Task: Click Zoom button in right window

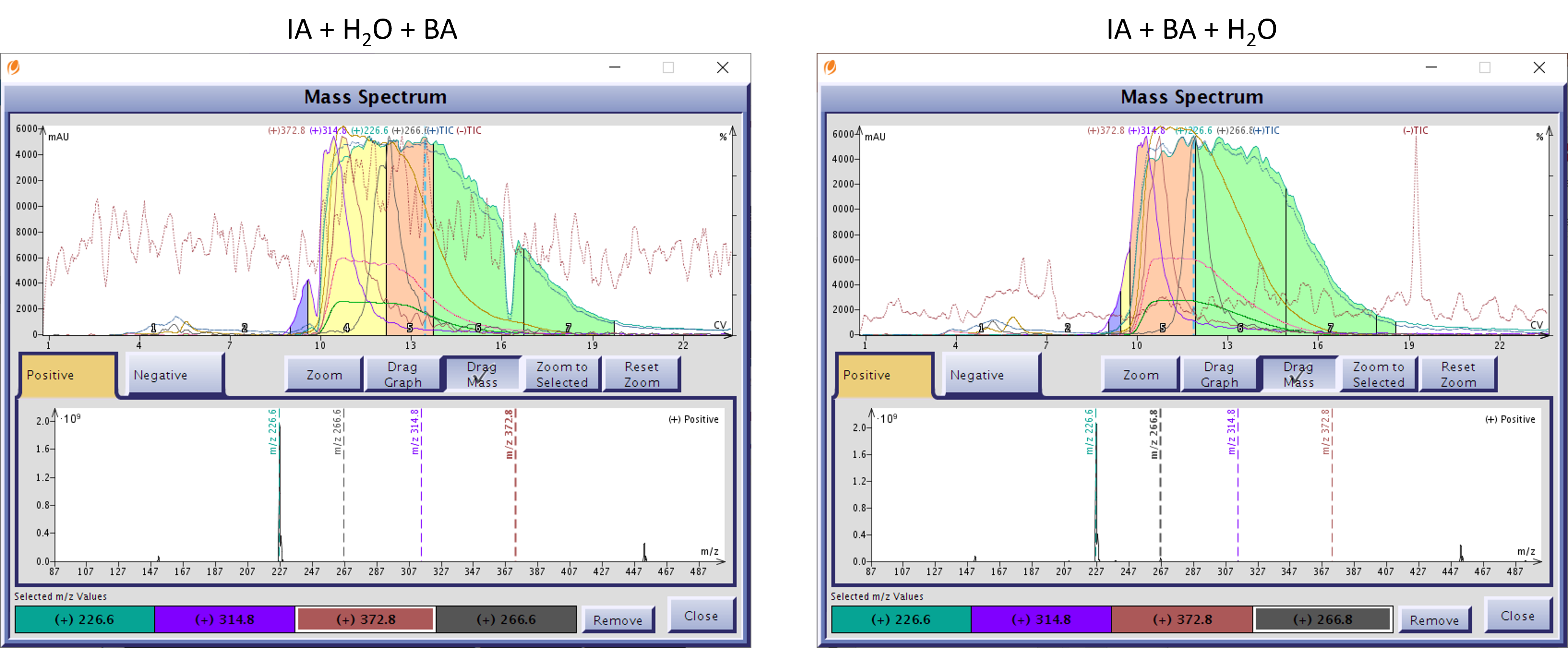Action: click(1141, 375)
